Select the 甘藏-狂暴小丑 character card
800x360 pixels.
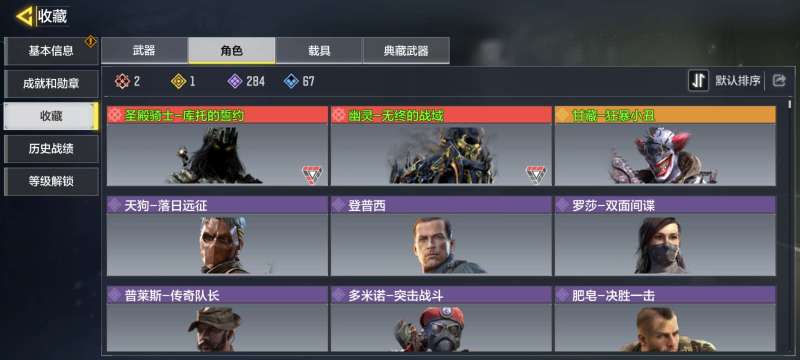(x=665, y=146)
